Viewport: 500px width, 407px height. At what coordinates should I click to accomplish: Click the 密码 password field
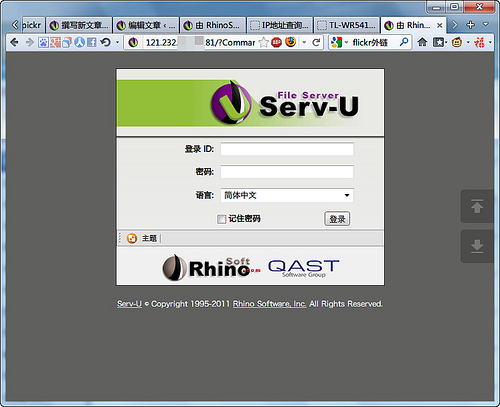point(287,172)
